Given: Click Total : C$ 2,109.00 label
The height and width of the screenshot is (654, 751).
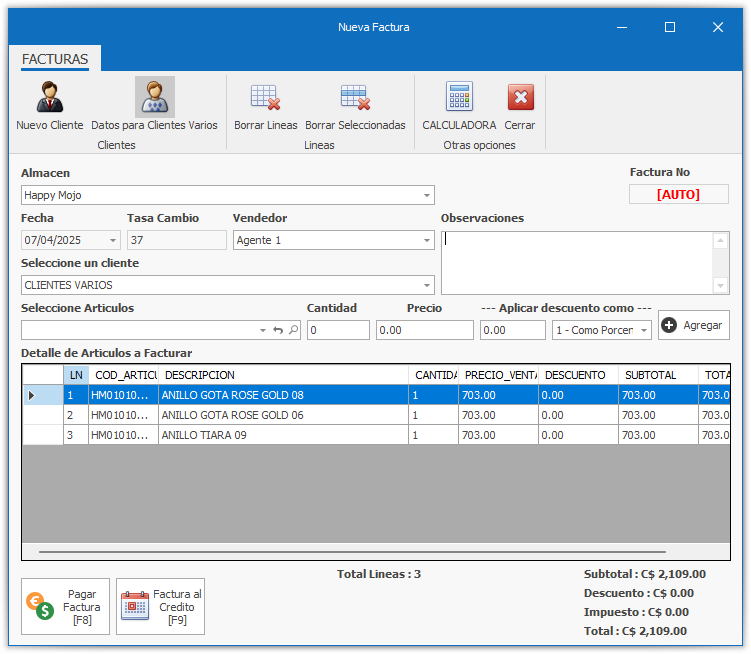Looking at the screenshot, I should (x=635, y=631).
